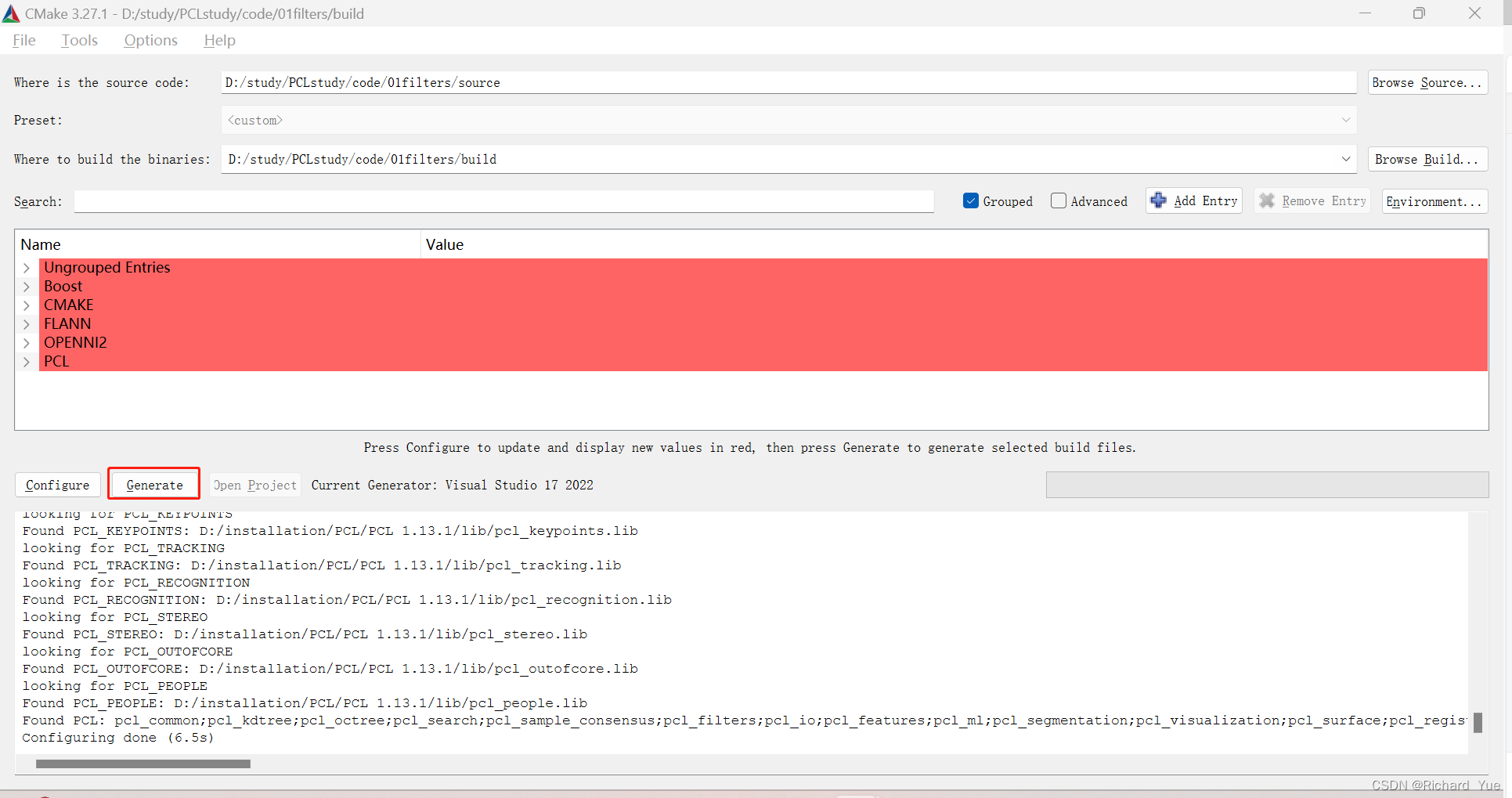
Task: Expand the Boost group arrow
Action: tap(27, 287)
